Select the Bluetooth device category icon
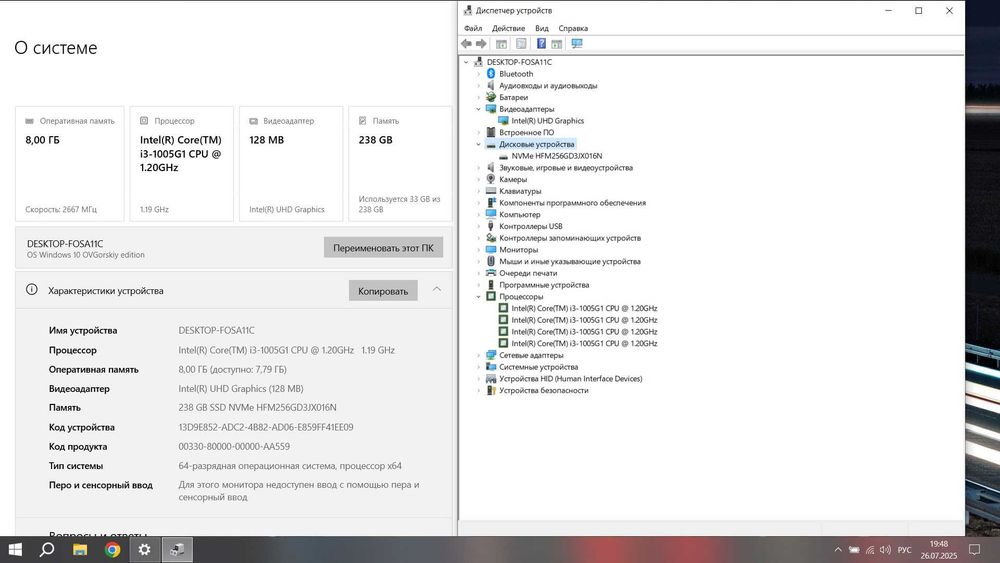This screenshot has height=563, width=1000. coord(491,74)
